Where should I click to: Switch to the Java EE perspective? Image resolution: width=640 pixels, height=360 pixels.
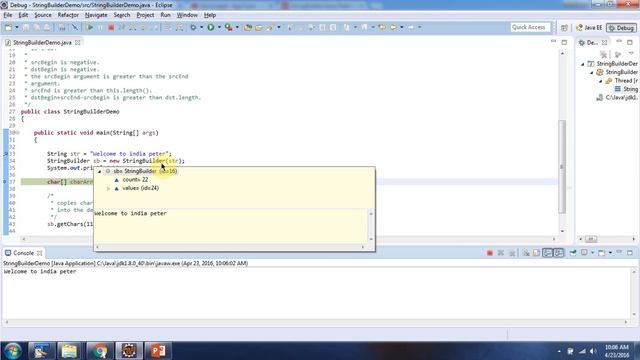tap(589, 28)
